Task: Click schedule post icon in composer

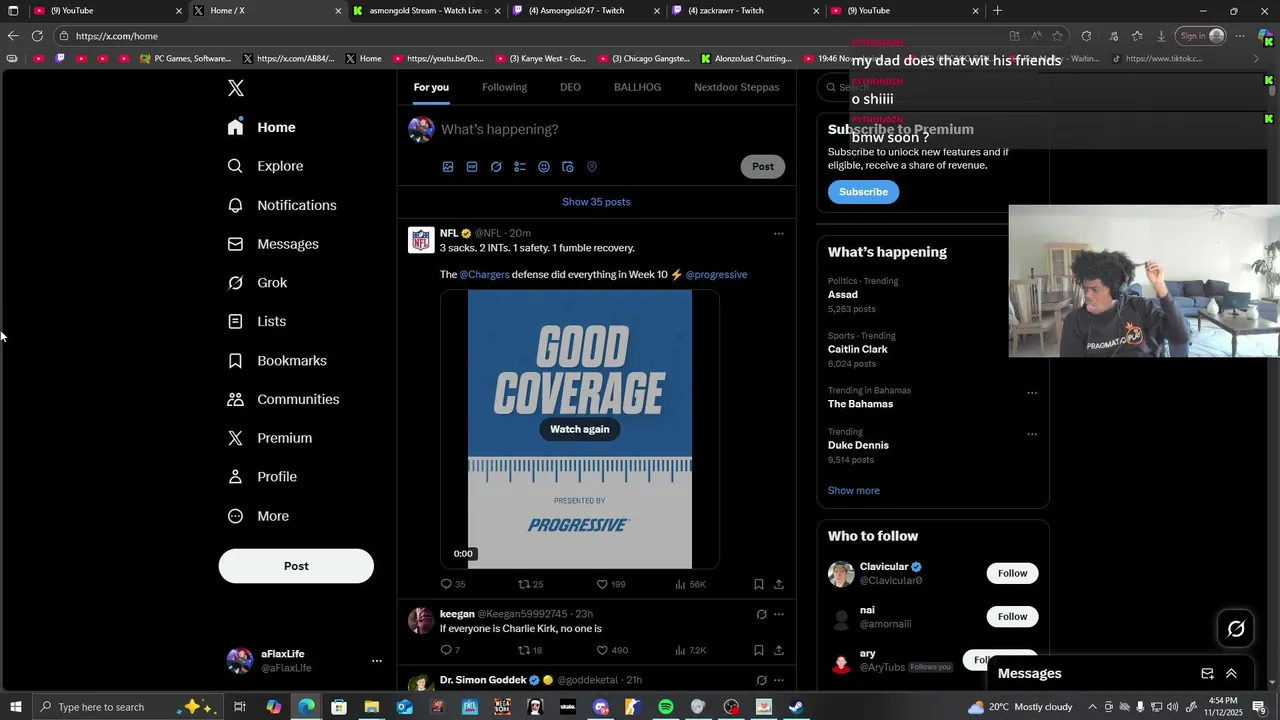Action: click(568, 167)
